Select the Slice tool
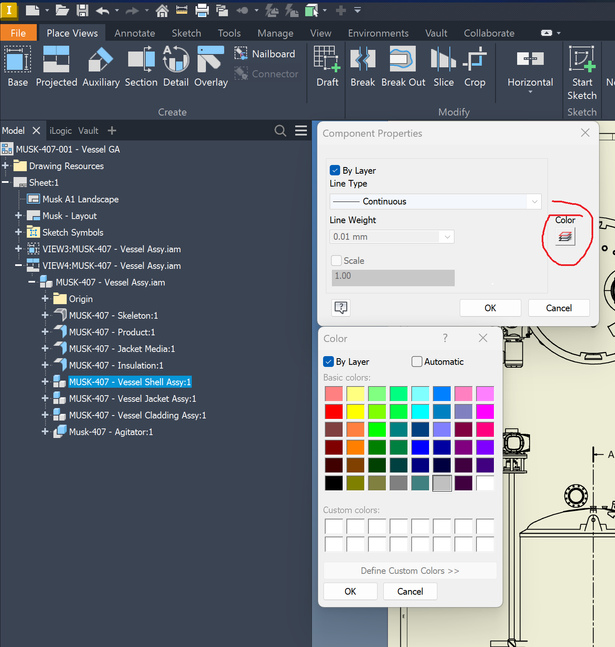Viewport: 615px width, 647px height. 443,66
